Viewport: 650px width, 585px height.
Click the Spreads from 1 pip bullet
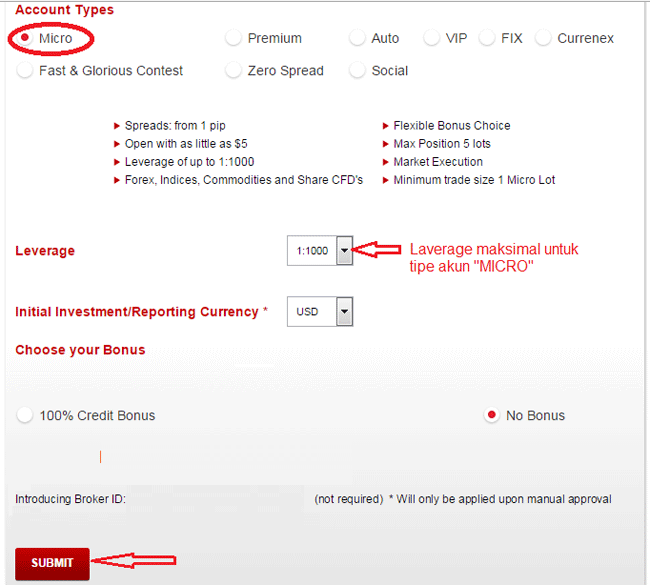[x=170, y=126]
